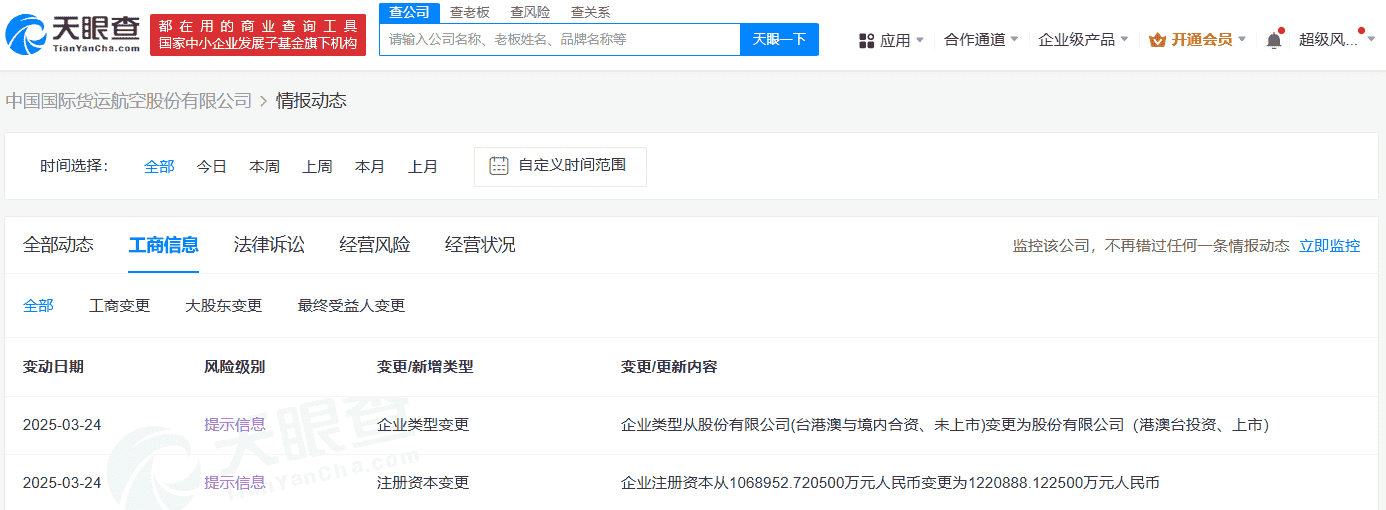Screen dimensions: 1386x510
Task: Expand the 应用 dropdown menu
Action: pyautogui.click(x=894, y=40)
